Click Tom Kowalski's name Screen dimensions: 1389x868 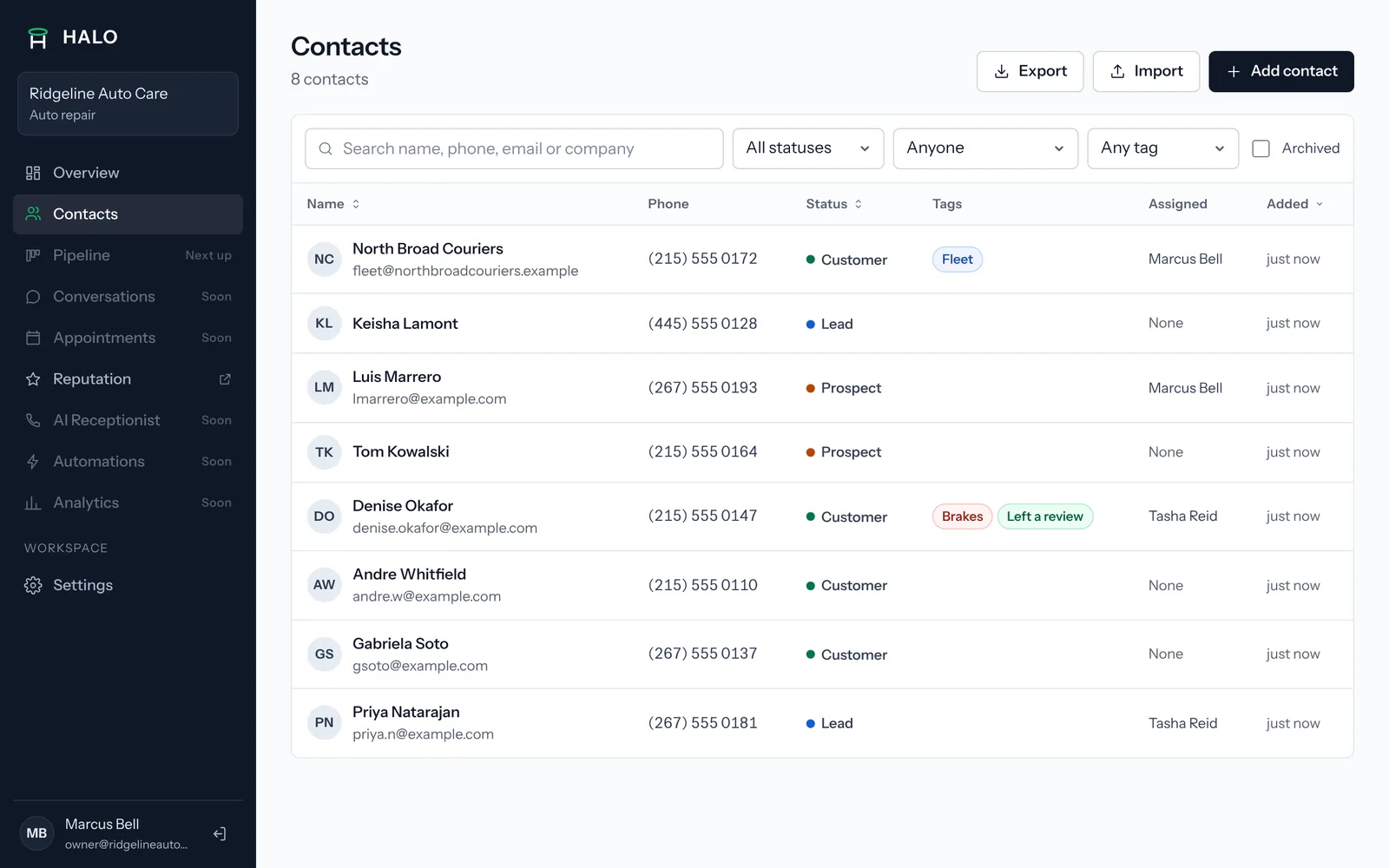(x=401, y=451)
